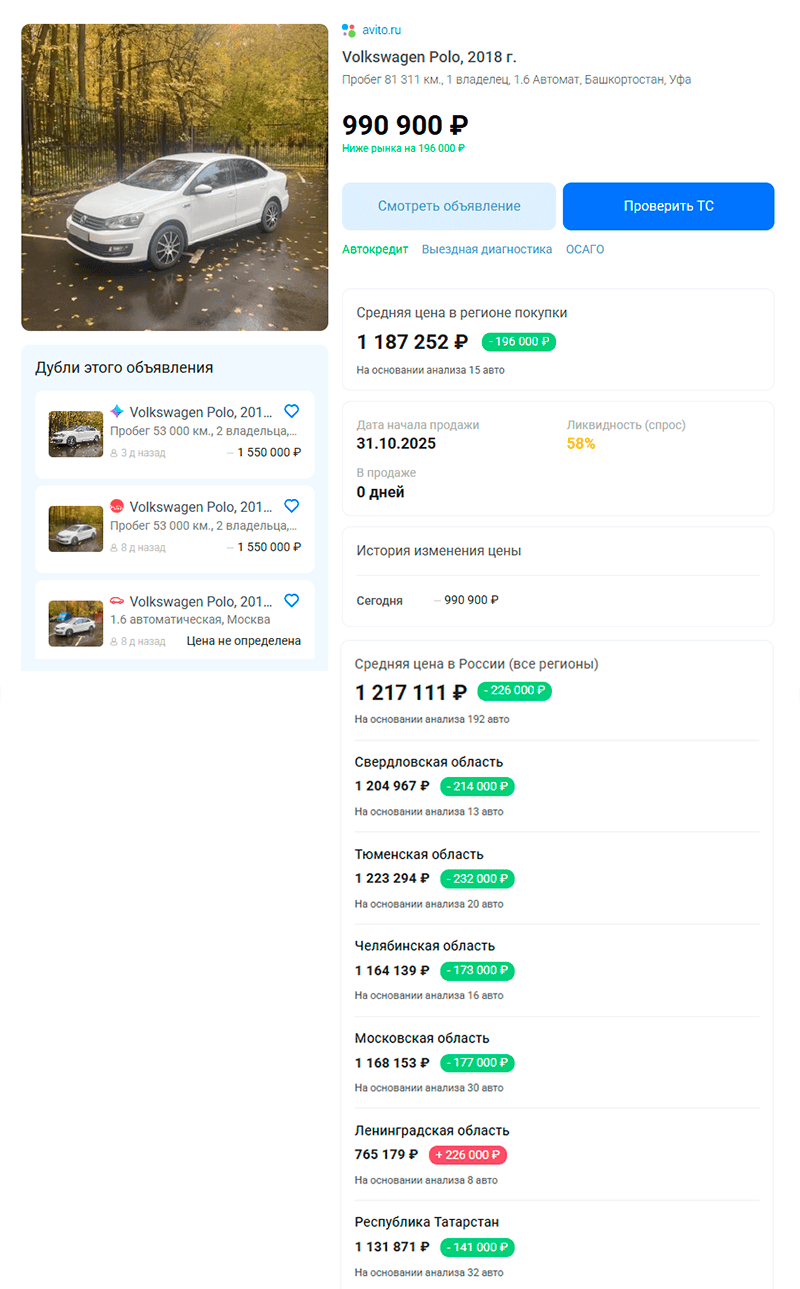Image resolution: width=800 pixels, height=1289 pixels.
Task: Favorite the first 1 550 000 ₽ duplicate listing
Action: click(x=291, y=410)
